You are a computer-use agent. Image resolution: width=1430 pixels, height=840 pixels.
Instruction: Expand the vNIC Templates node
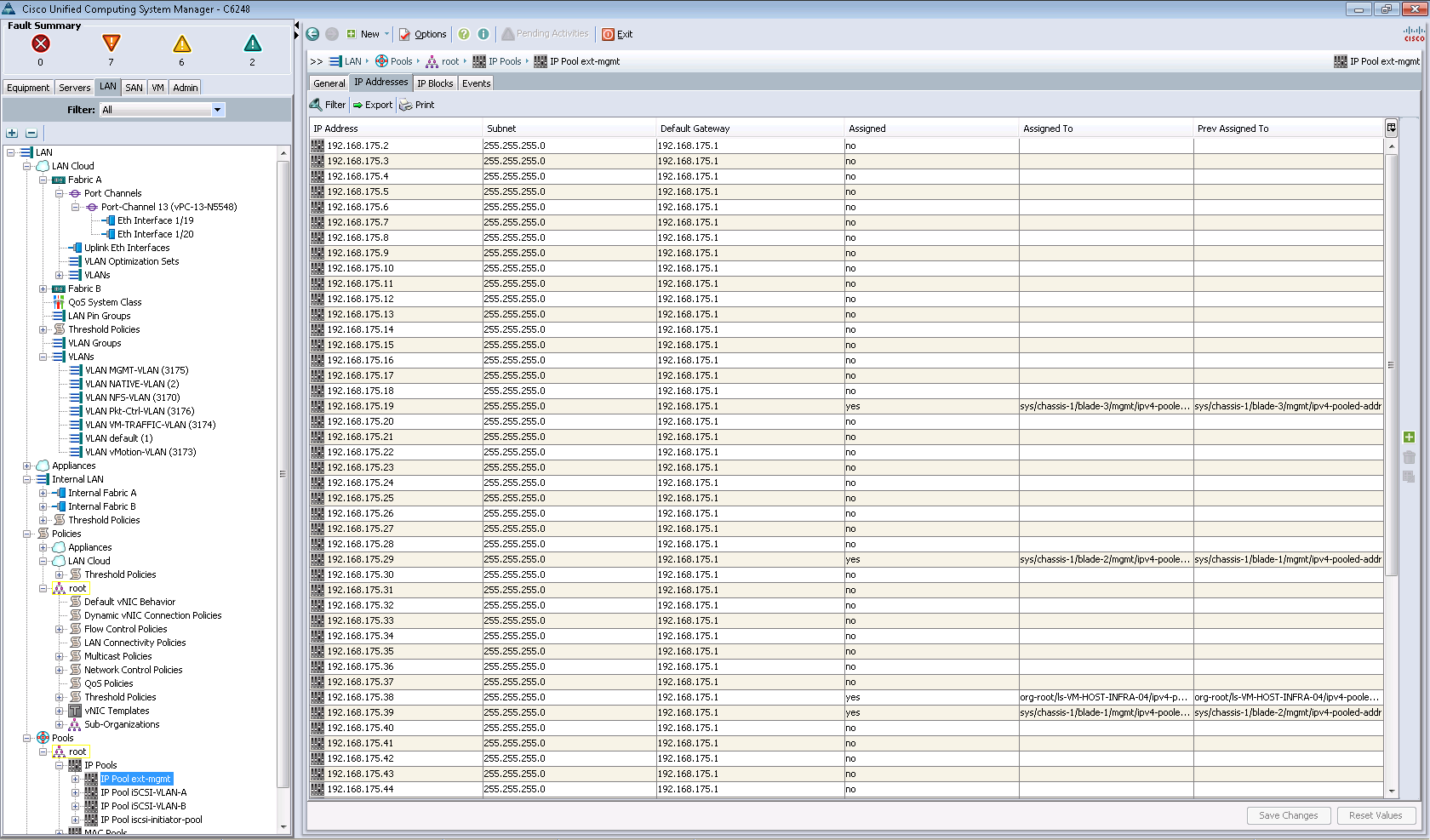pyautogui.click(x=59, y=711)
